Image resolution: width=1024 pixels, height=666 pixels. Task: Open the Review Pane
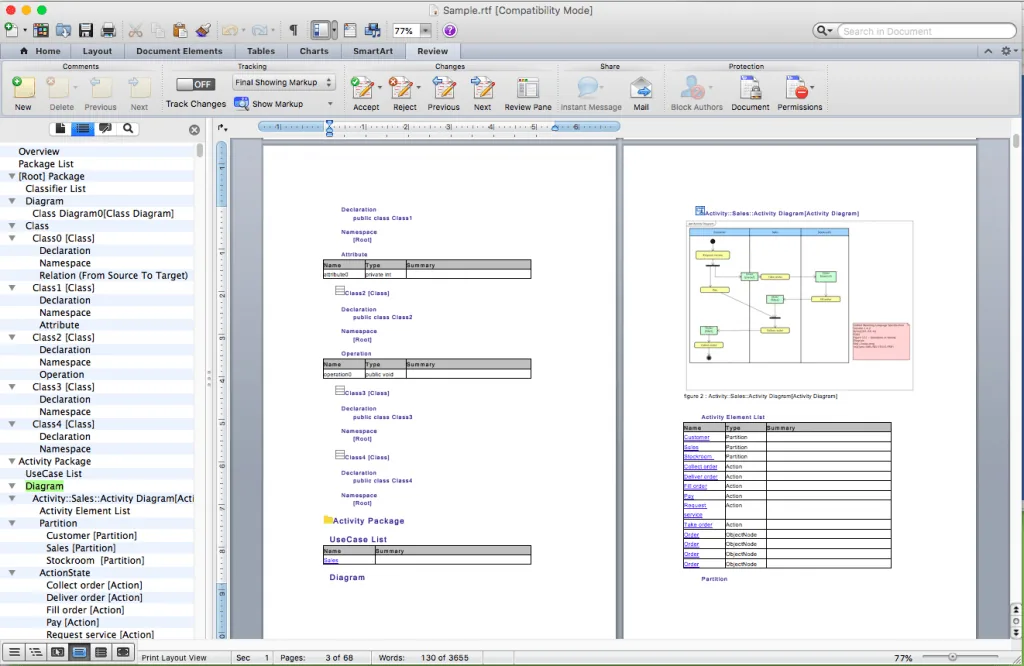pos(528,93)
